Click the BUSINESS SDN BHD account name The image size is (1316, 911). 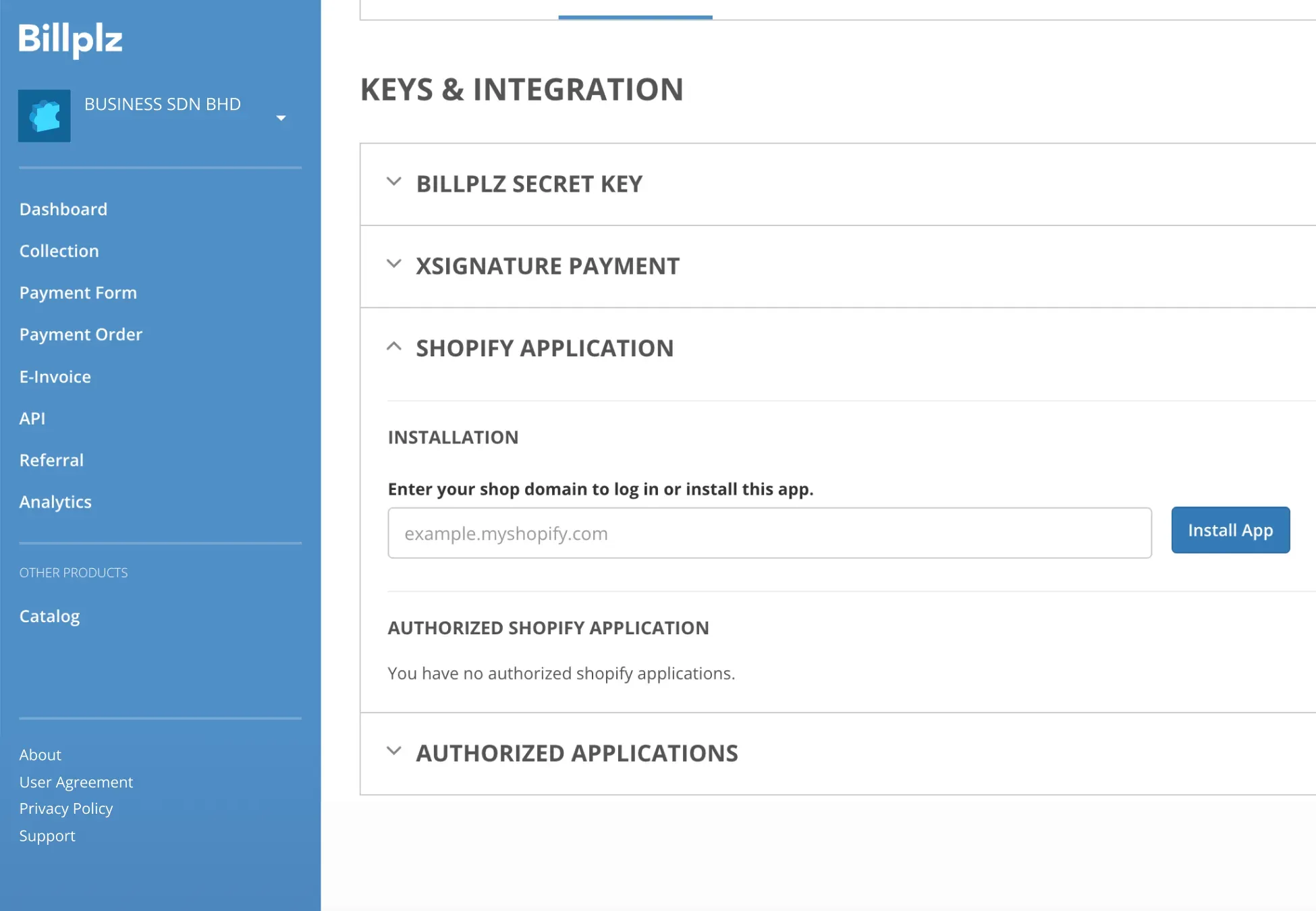pos(163,104)
